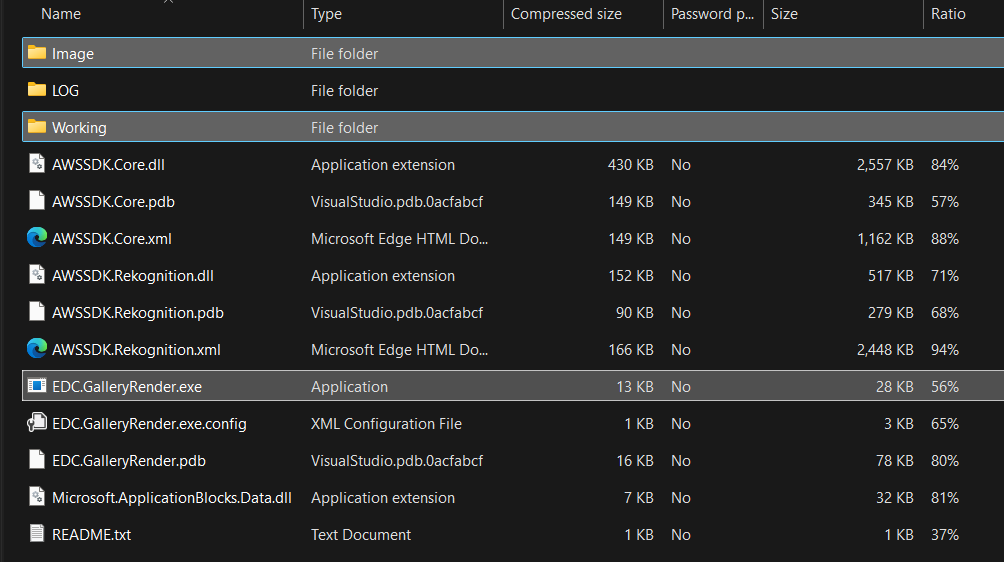Sort by the Size column header
The width and height of the screenshot is (1004, 562).
pos(784,14)
